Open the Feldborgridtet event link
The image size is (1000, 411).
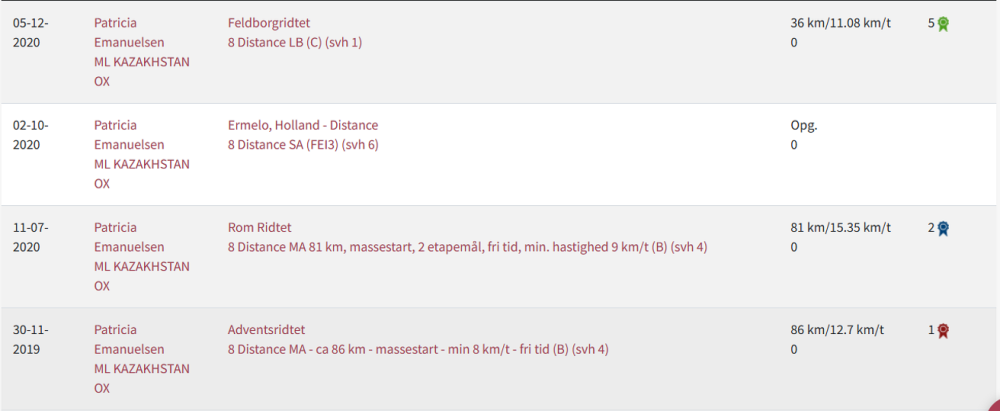(269, 23)
